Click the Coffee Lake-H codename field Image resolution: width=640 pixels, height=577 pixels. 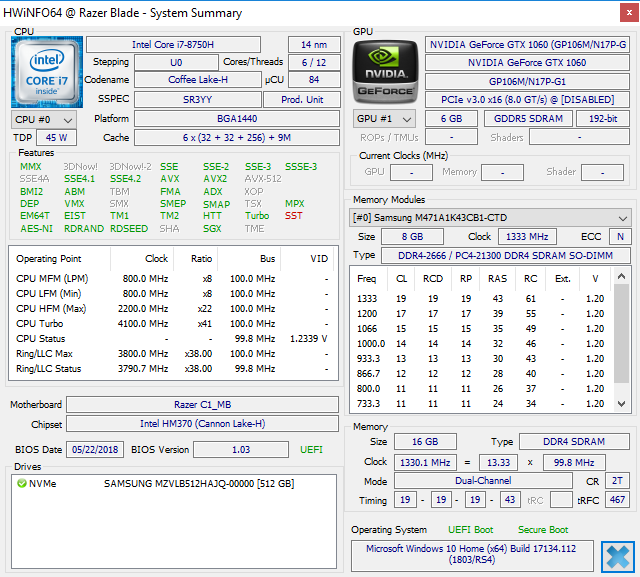pos(198,80)
